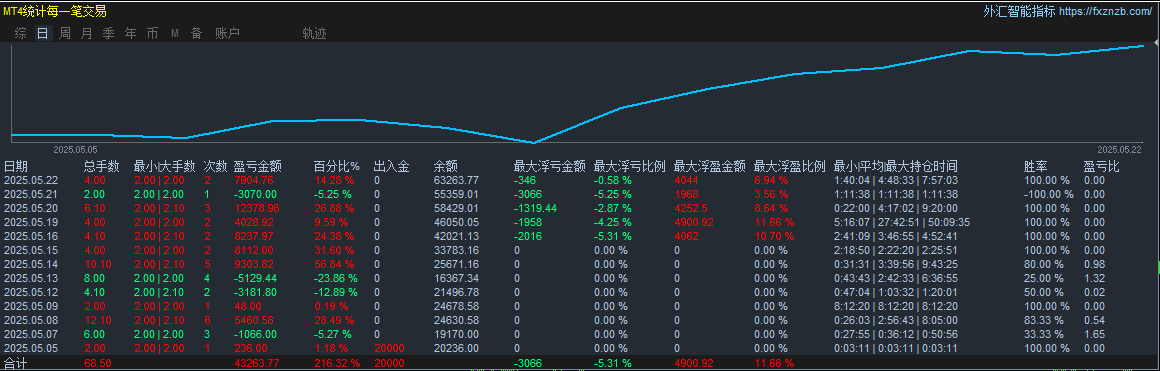The height and width of the screenshot is (371, 1160).
Task: Open the 轨迹 track tab
Action: (x=314, y=33)
